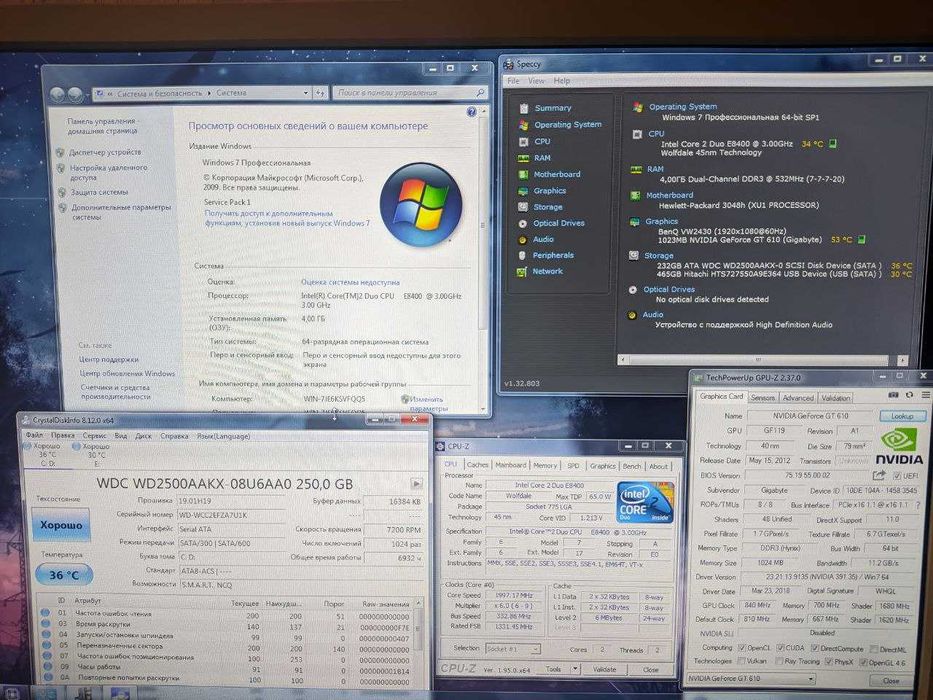
Task: Open the Socket #1 selection dropdown in CPU-Z
Action: [x=513, y=649]
